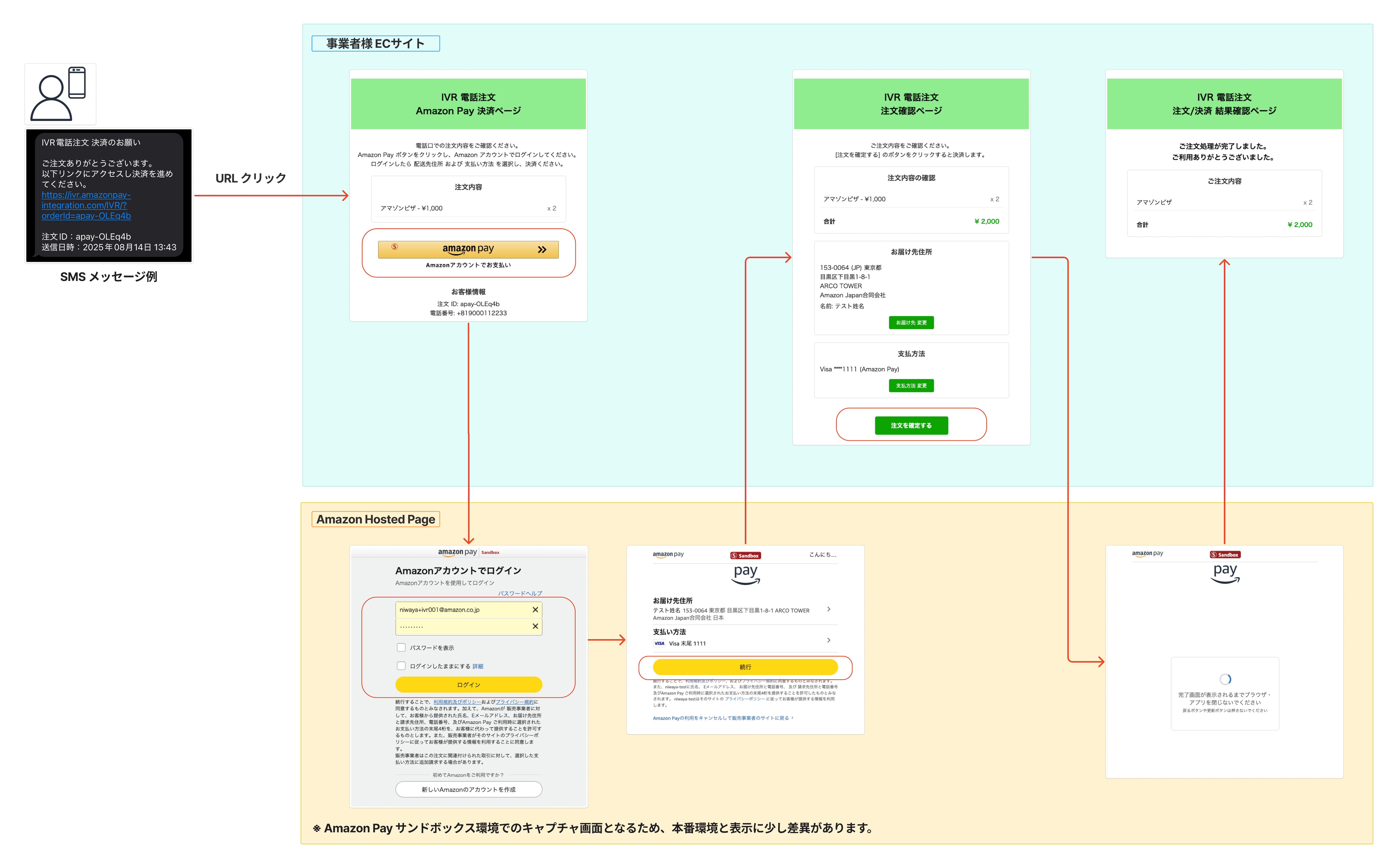The height and width of the screenshot is (868, 1397).
Task: Click the email address input field
Action: [x=459, y=610]
